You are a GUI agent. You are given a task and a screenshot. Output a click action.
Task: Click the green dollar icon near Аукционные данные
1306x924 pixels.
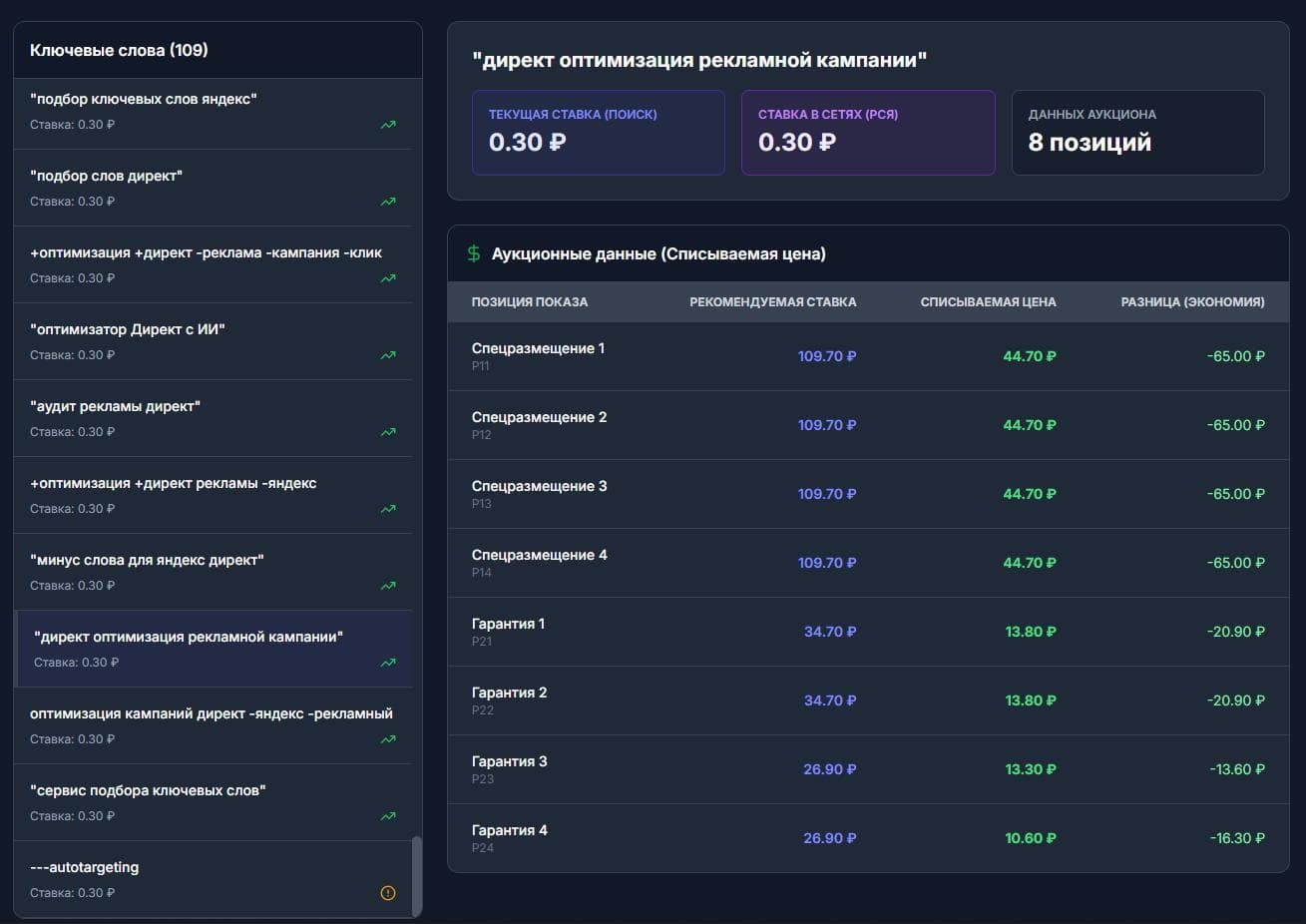[474, 253]
